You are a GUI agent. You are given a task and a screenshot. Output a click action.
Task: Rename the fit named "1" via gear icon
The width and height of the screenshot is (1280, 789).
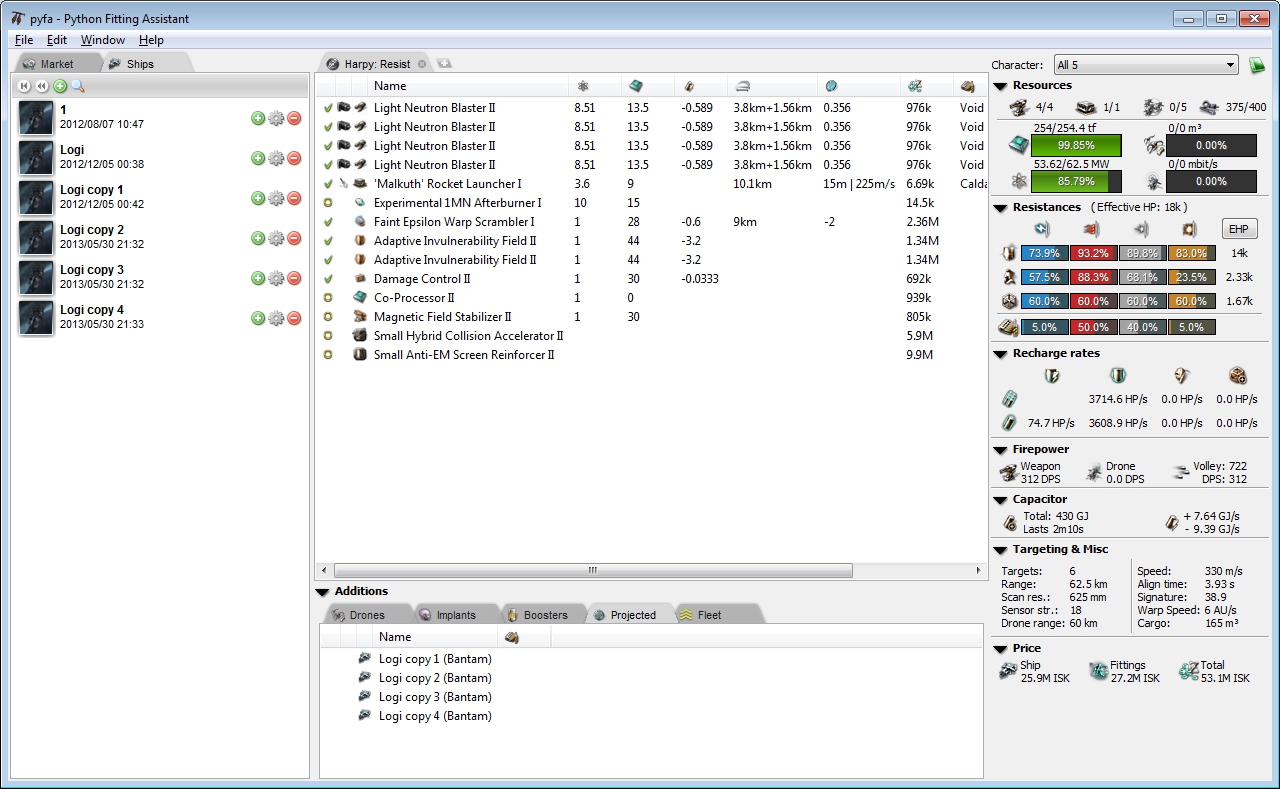tap(276, 118)
